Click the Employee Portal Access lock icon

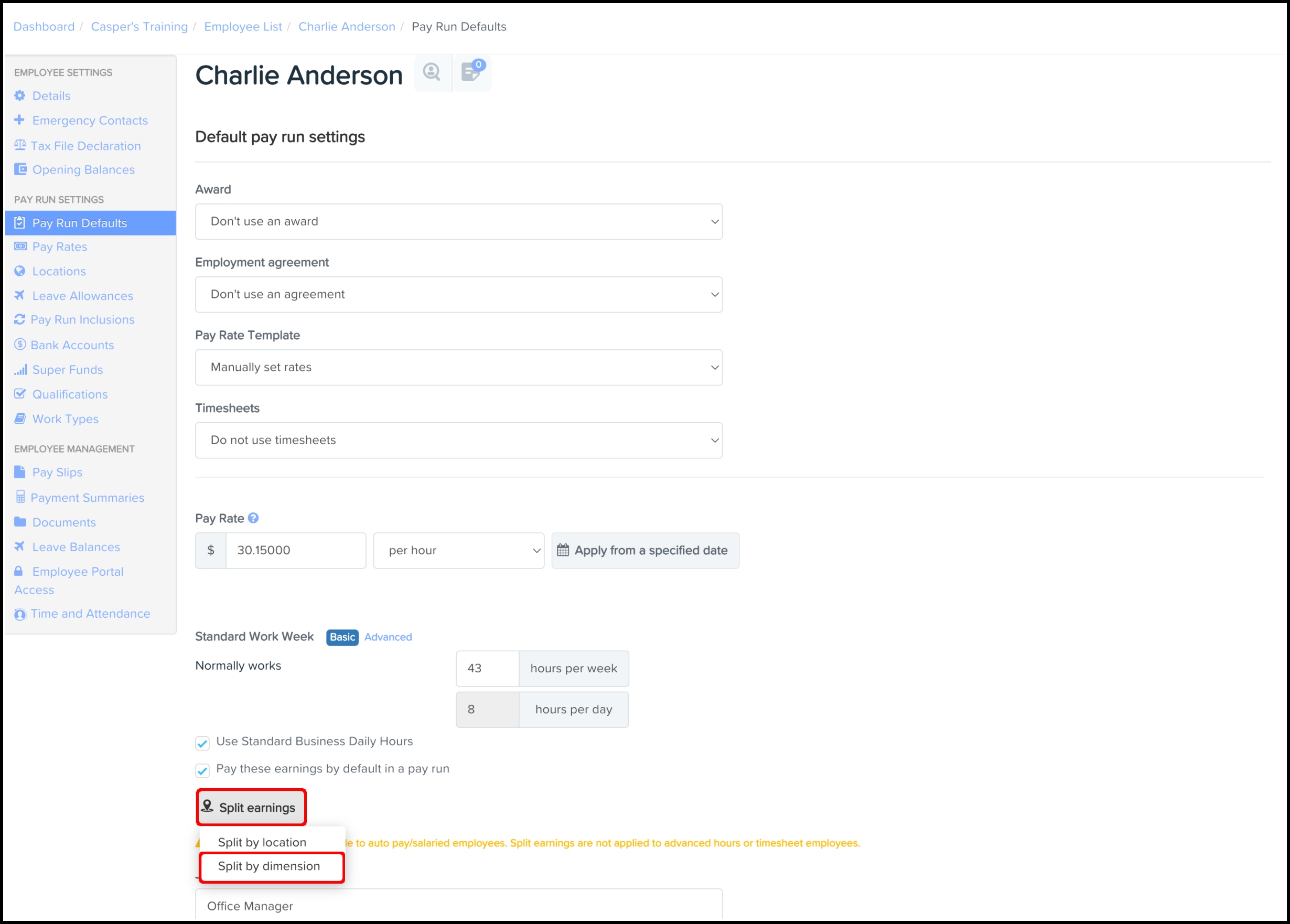click(19, 571)
